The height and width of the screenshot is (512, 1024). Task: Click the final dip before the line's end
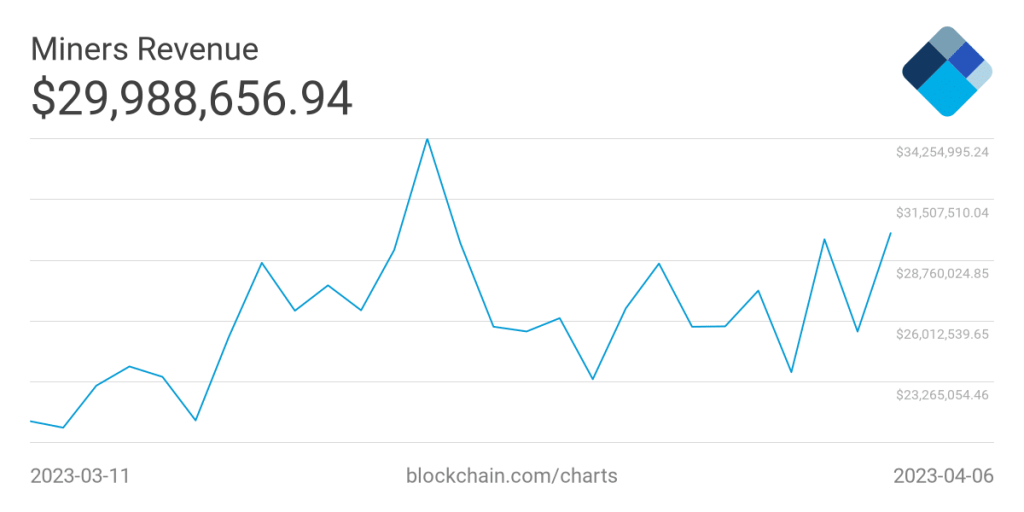[x=857, y=331]
